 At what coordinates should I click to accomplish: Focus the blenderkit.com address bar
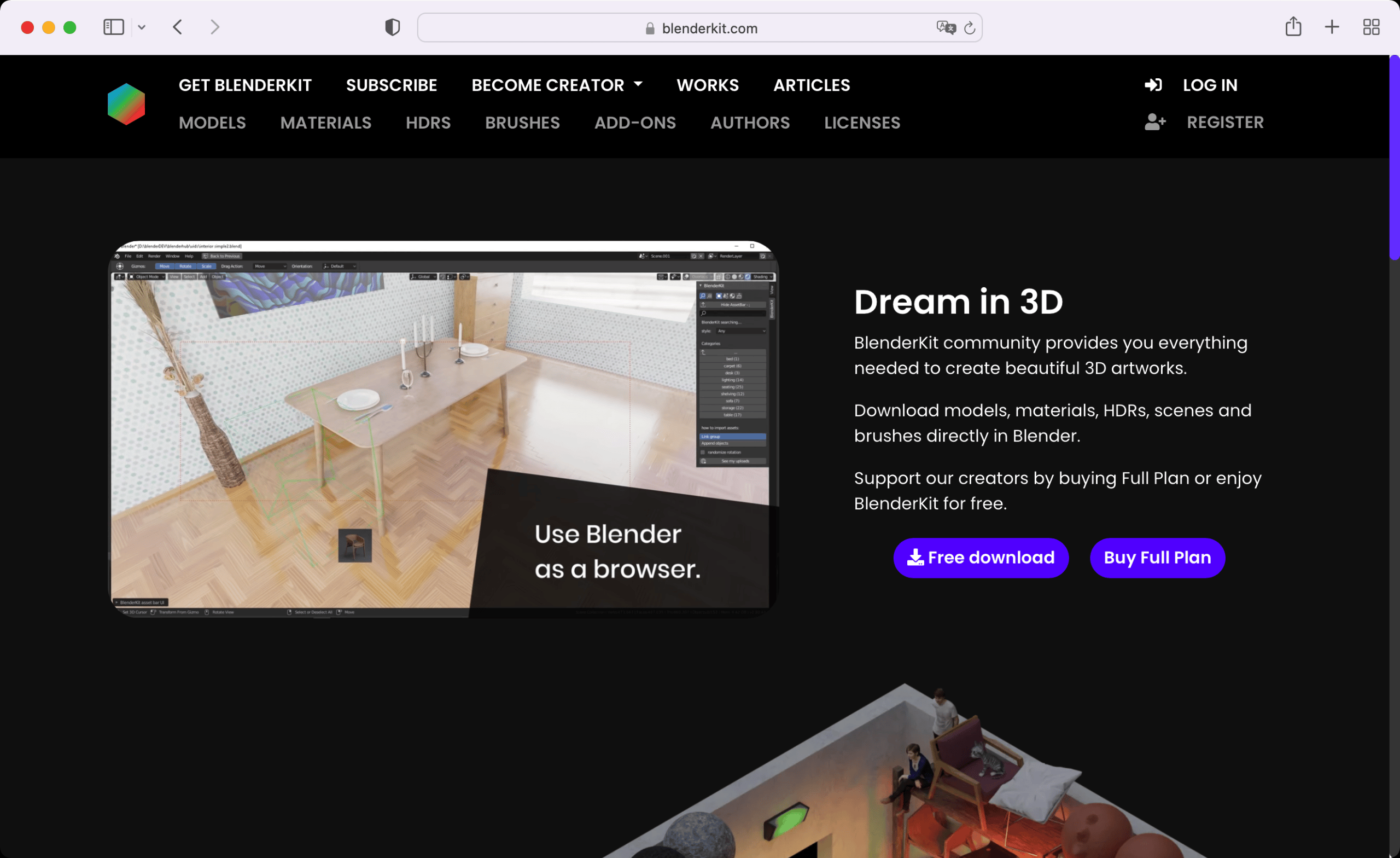pos(699,28)
